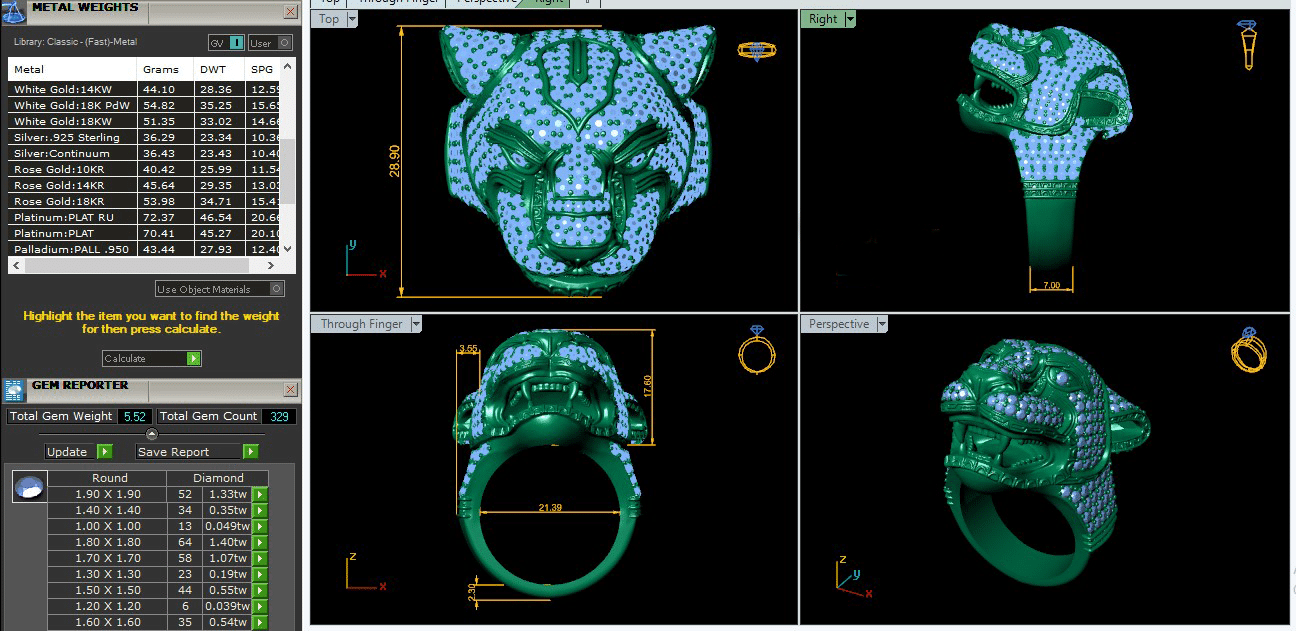Viewport: 1296px width, 631px height.
Task: Click the Save Report button
Action: 197,452
